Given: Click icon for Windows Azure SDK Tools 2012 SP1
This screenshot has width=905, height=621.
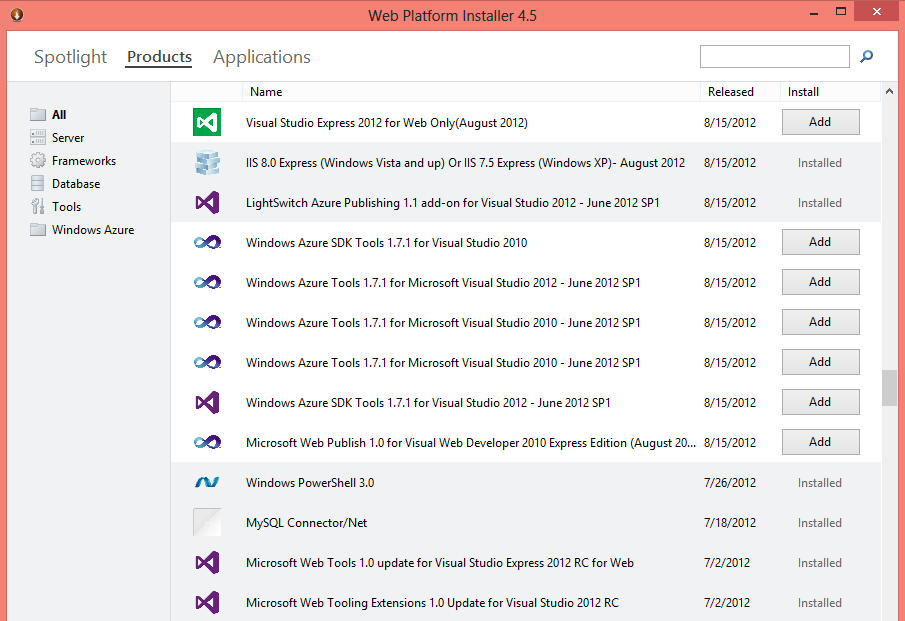Looking at the screenshot, I should pyautogui.click(x=207, y=402).
